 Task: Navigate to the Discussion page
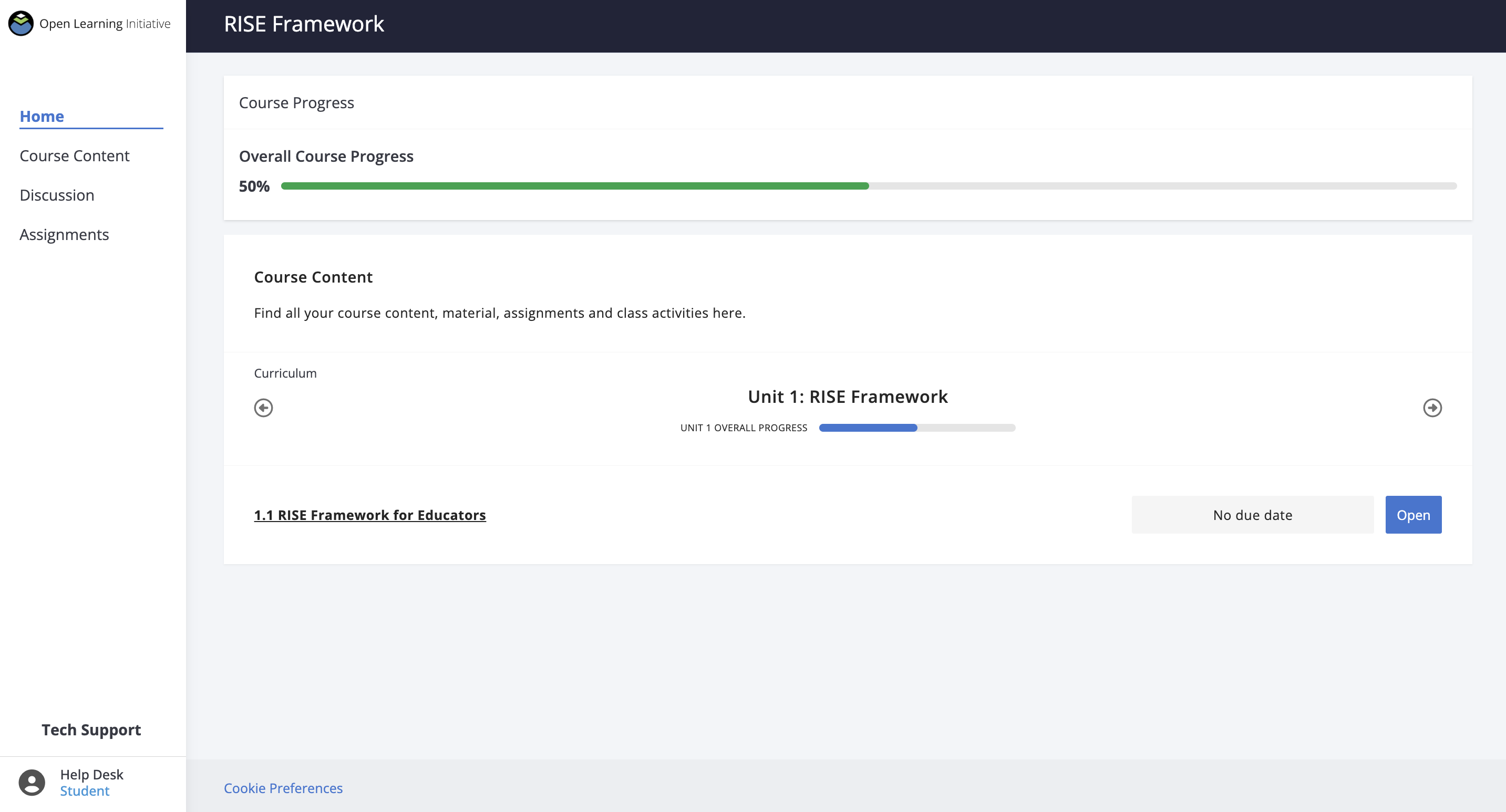[x=57, y=195]
